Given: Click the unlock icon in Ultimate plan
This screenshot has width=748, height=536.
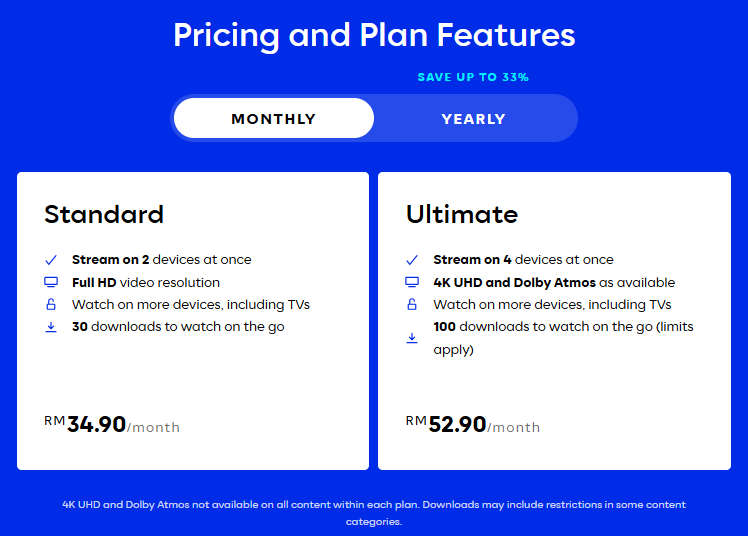Looking at the screenshot, I should click(412, 304).
